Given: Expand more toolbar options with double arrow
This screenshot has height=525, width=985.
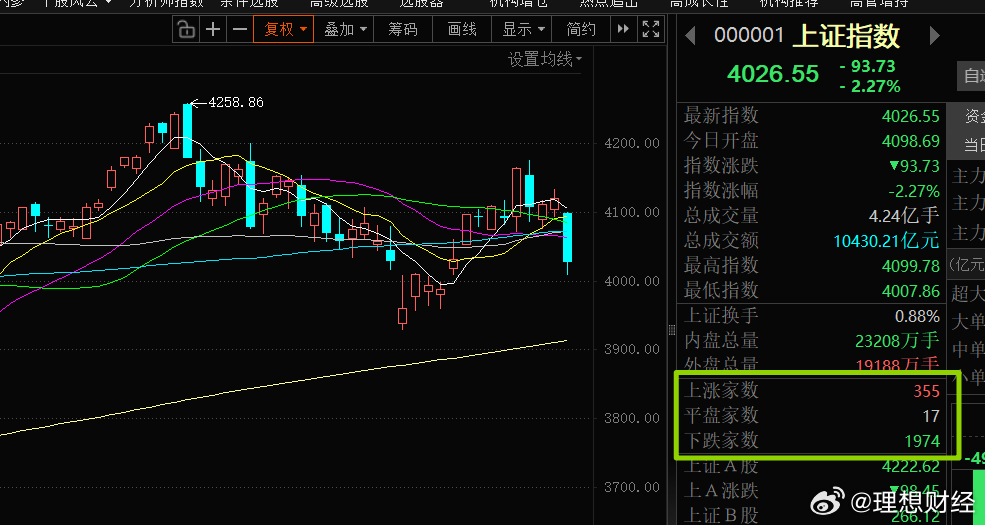Looking at the screenshot, I should pyautogui.click(x=623, y=29).
